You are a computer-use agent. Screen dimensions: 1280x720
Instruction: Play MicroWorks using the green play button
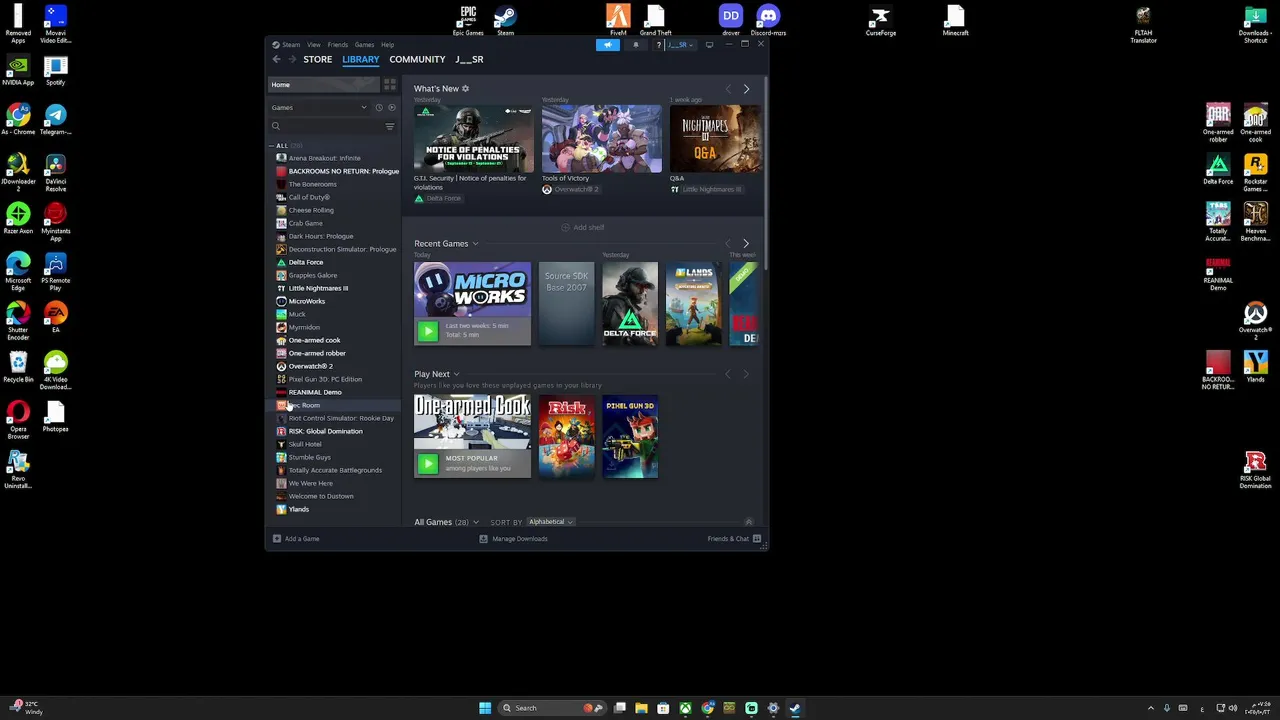[428, 331]
